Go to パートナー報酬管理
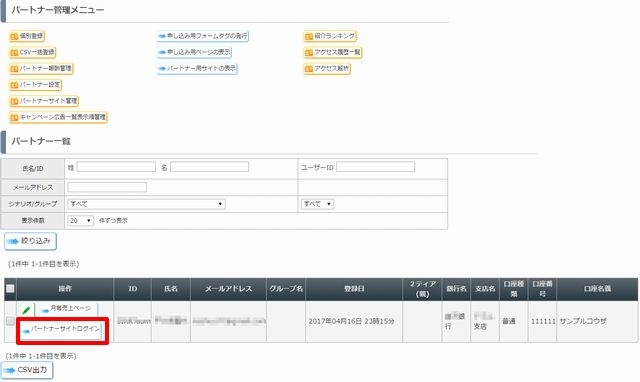This screenshot has width=640, height=382. (x=41, y=69)
